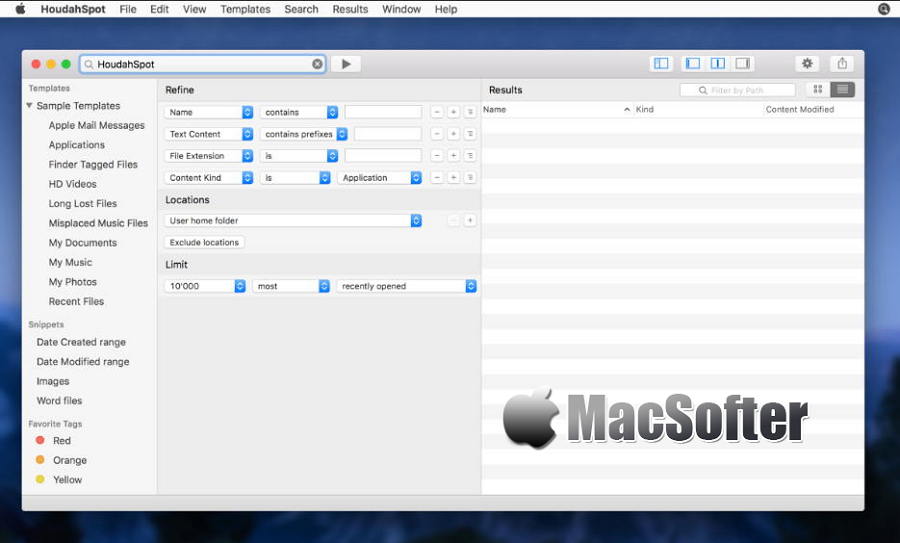The image size is (900, 543).
Task: Start the search with the play button
Action: (346, 64)
